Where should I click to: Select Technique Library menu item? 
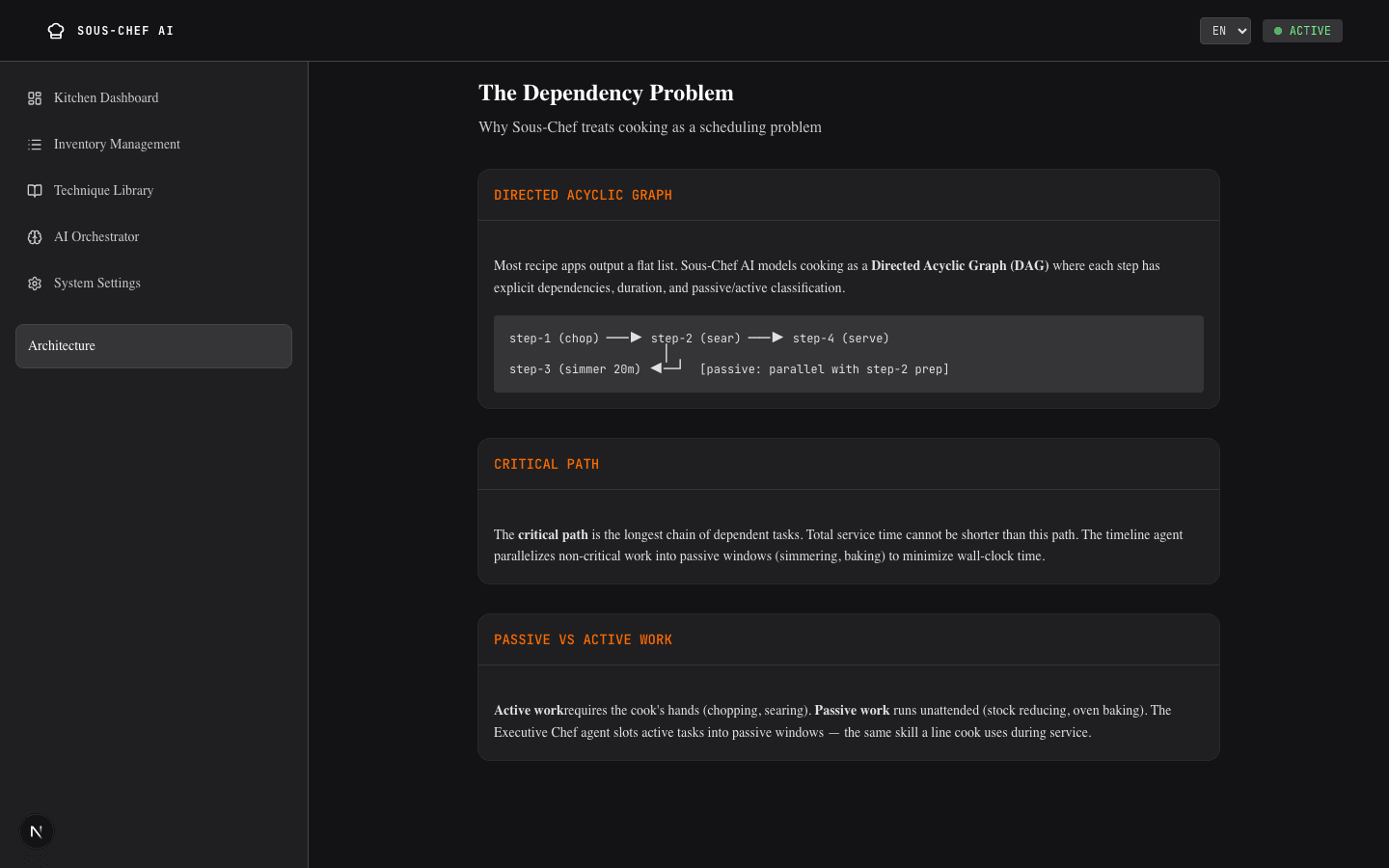153,191
